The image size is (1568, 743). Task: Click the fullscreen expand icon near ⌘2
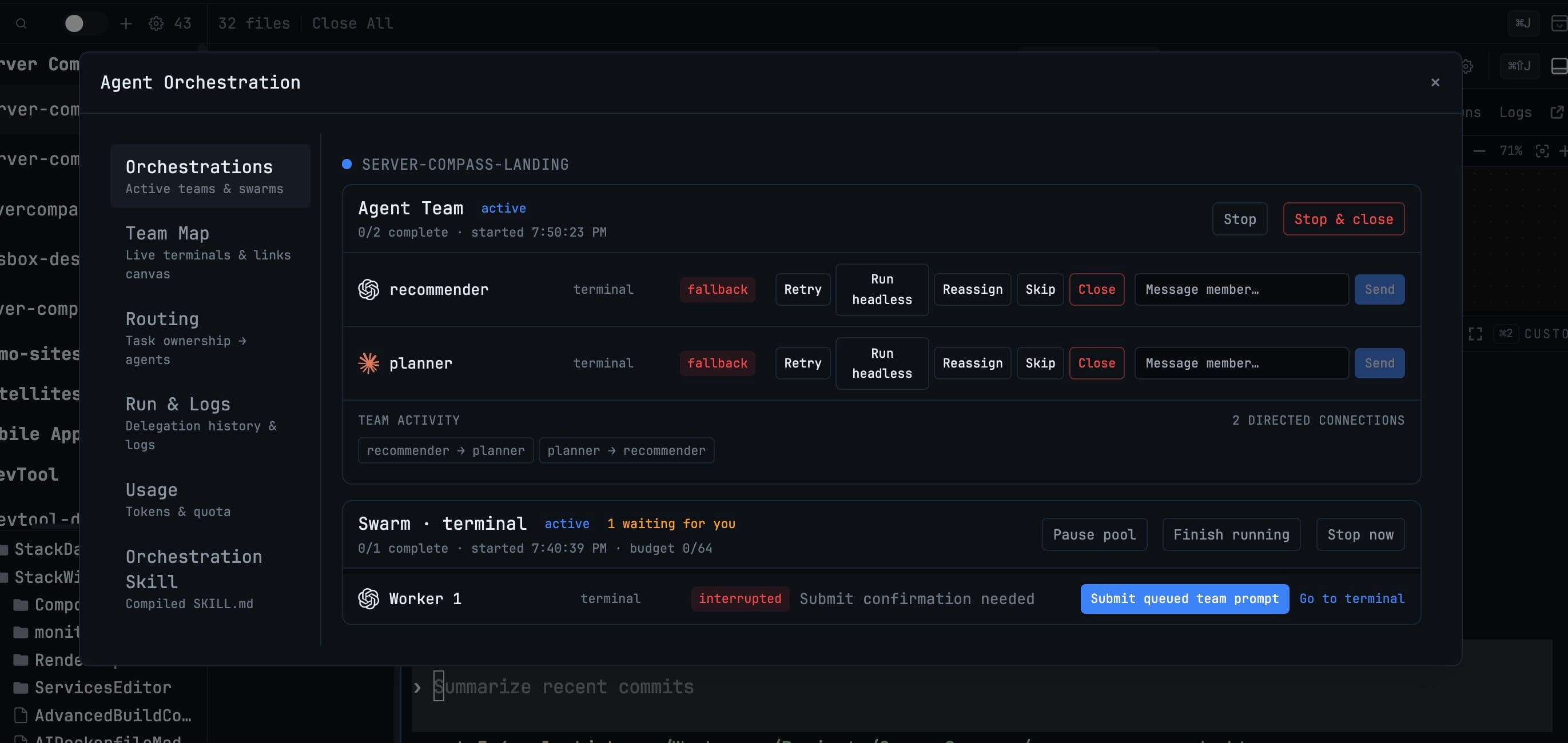coord(1475,334)
